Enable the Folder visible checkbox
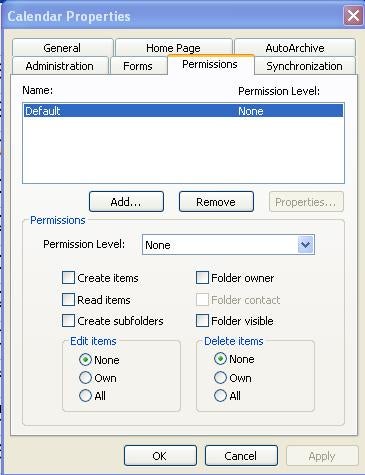This screenshot has height=475, width=365. pyautogui.click(x=202, y=321)
